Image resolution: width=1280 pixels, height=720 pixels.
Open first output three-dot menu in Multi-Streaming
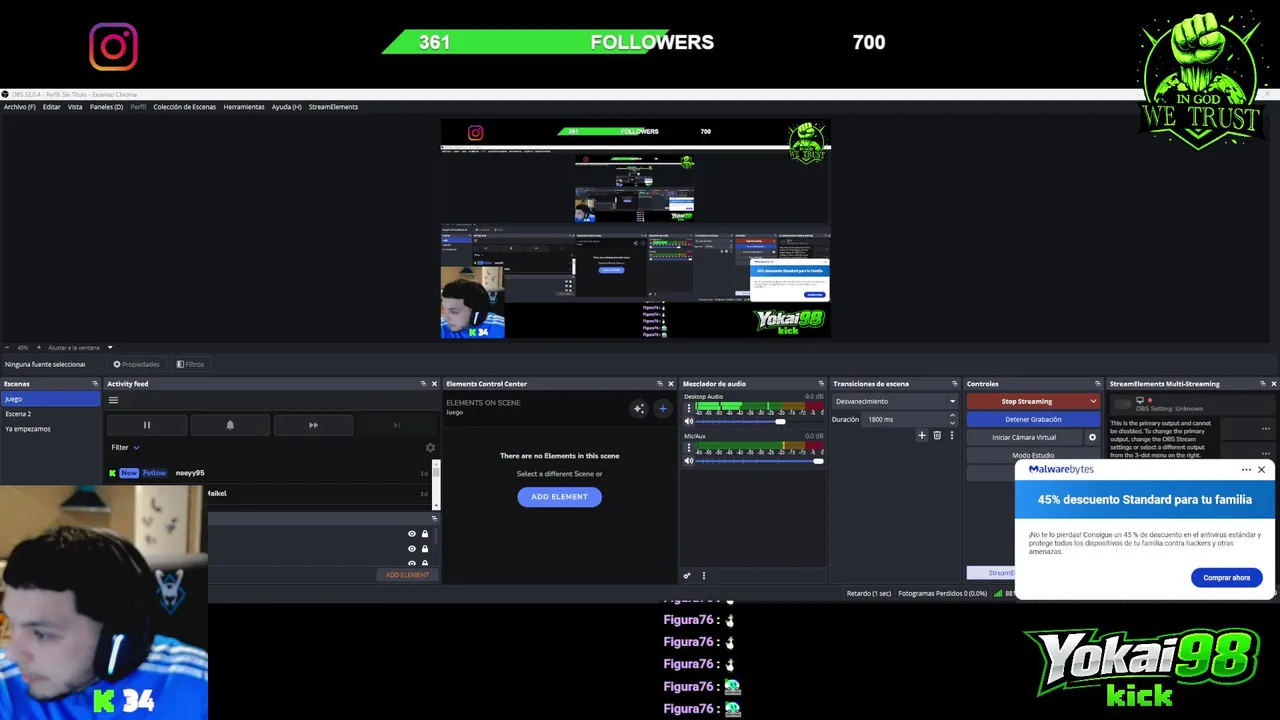click(x=1266, y=429)
